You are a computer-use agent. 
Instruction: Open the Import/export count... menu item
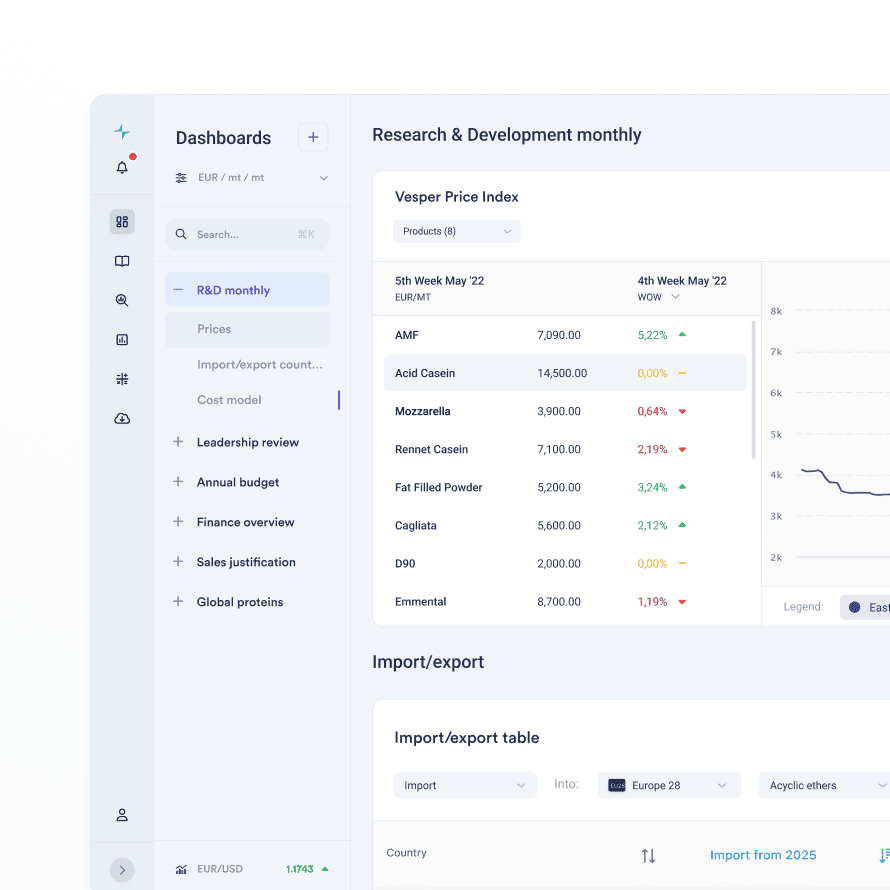tap(259, 365)
